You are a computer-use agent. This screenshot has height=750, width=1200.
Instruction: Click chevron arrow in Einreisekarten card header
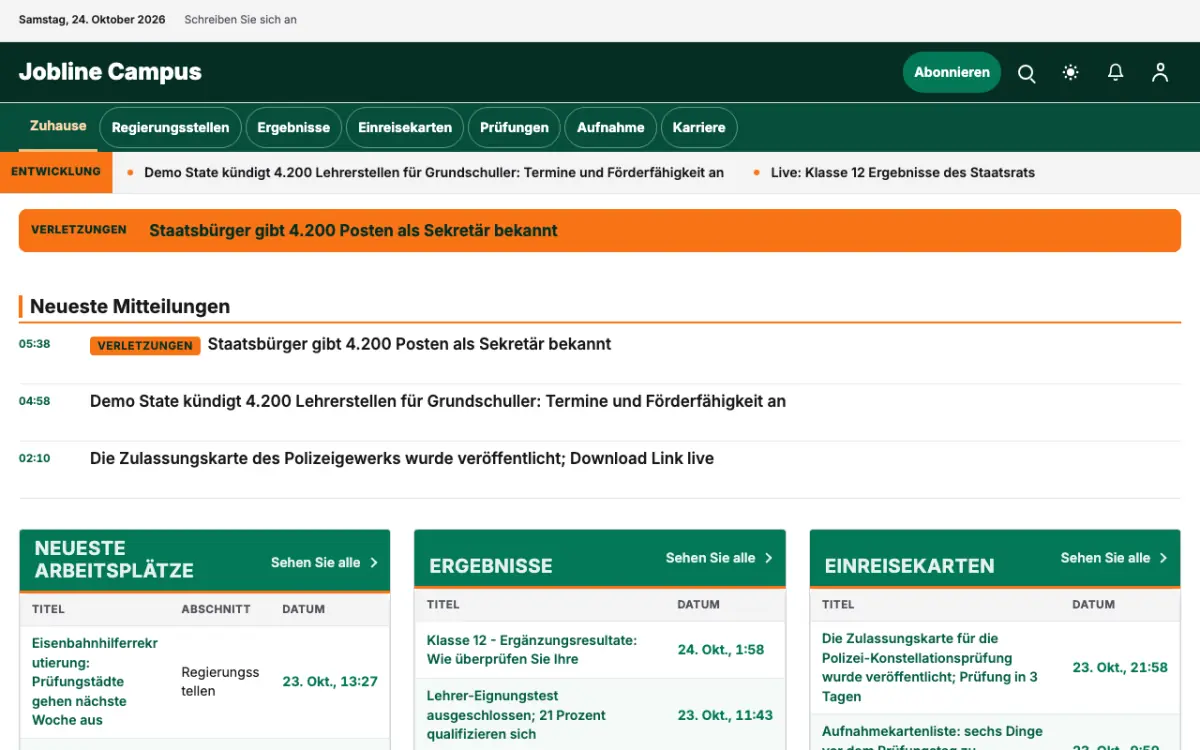click(1164, 558)
